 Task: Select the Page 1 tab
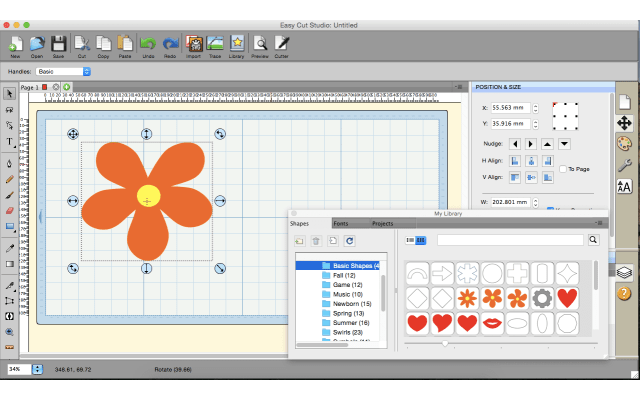(30, 87)
